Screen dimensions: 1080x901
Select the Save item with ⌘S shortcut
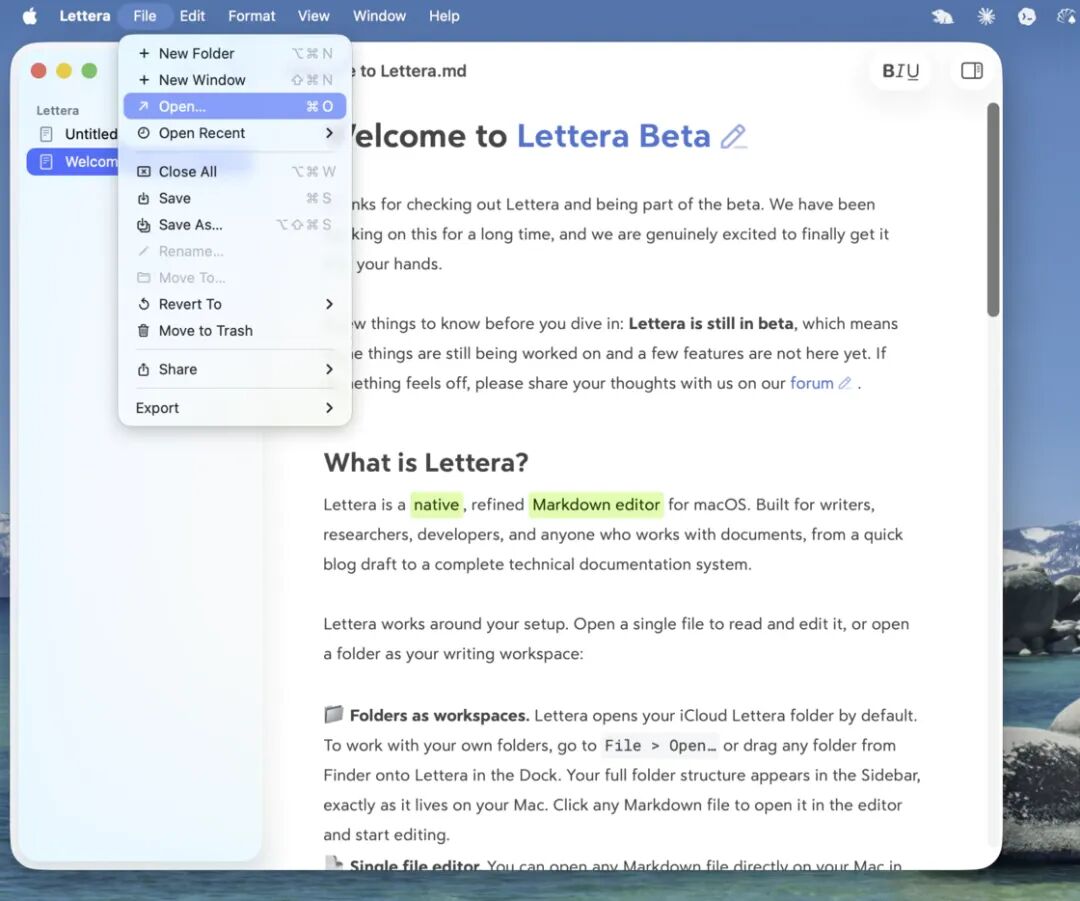click(235, 198)
